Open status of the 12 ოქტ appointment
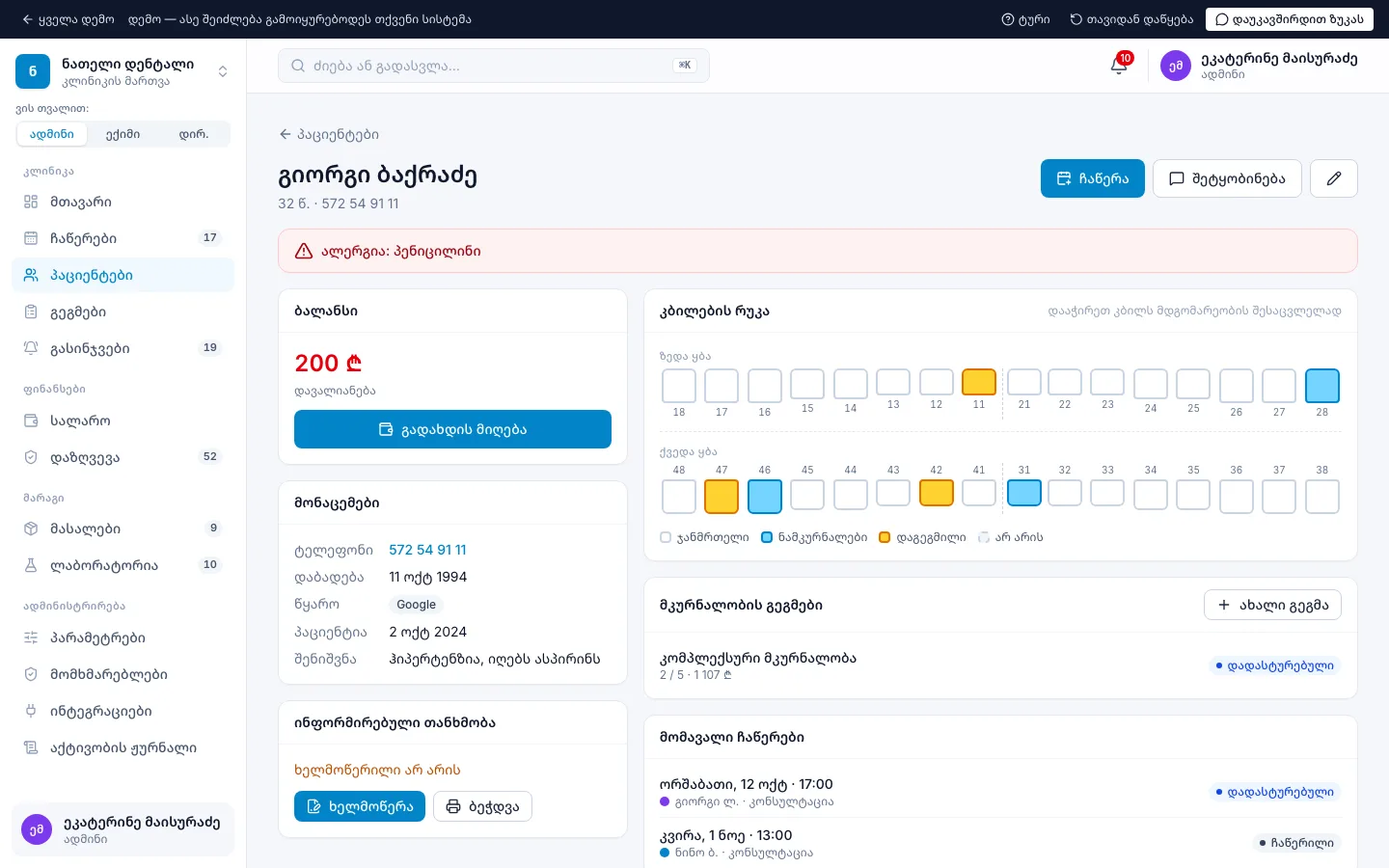The image size is (1389, 868). [1275, 792]
